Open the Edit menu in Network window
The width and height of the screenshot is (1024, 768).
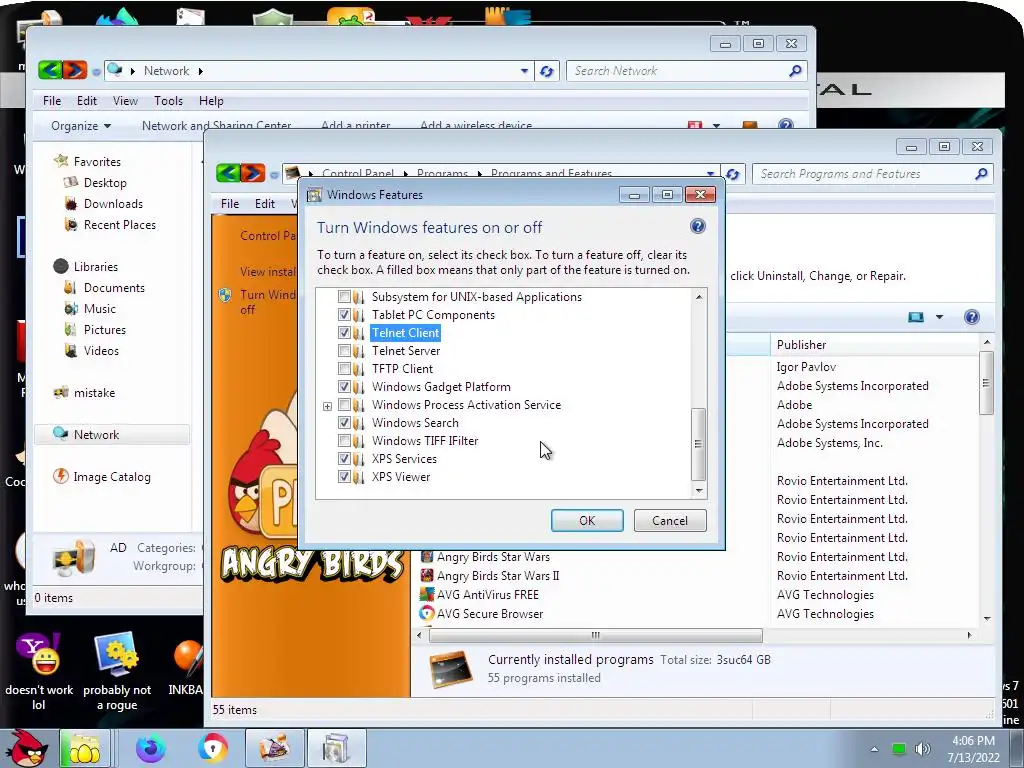(x=87, y=101)
